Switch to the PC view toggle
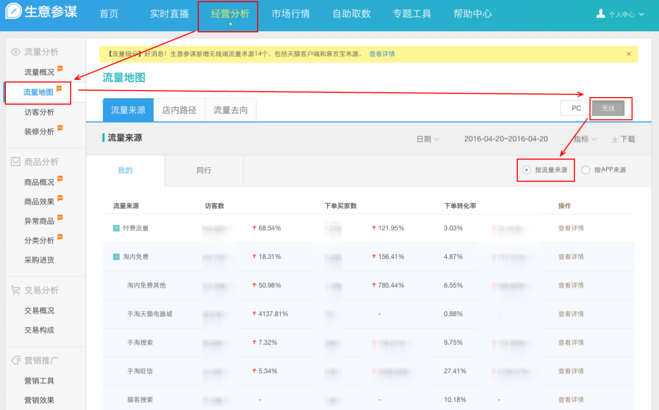659x410 pixels. click(x=576, y=108)
